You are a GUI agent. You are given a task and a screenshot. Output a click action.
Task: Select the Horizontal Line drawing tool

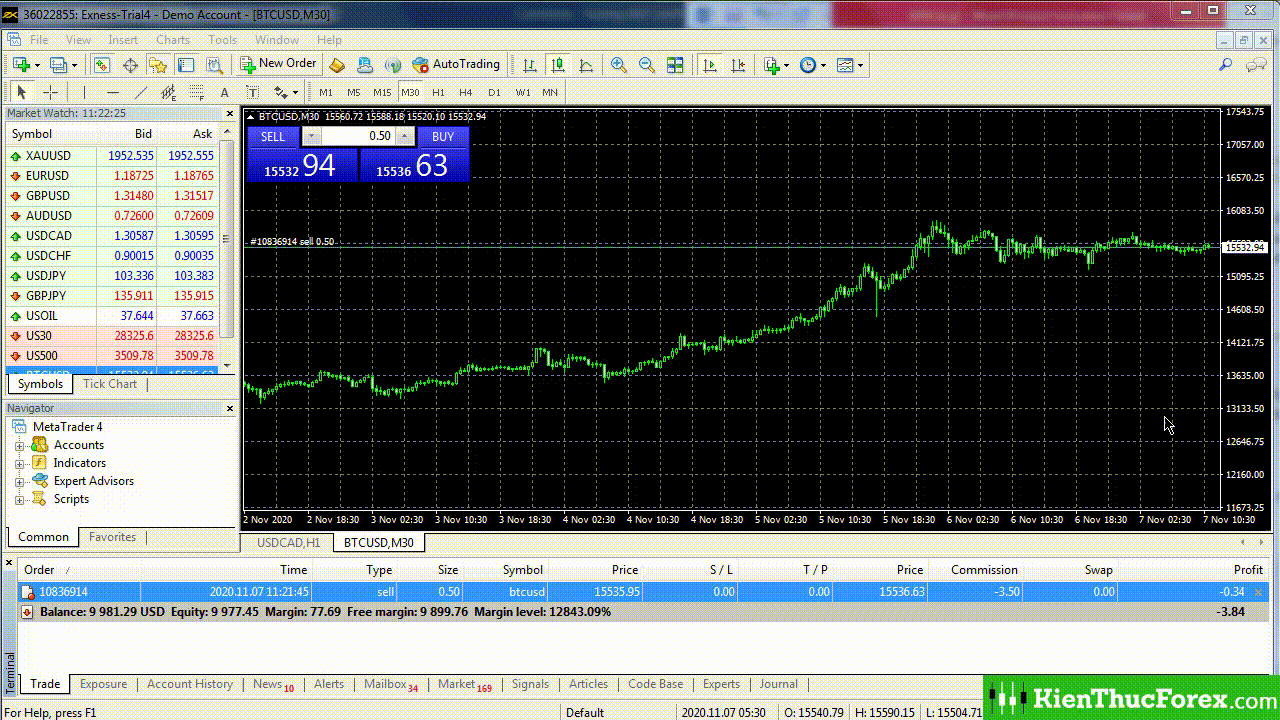click(113, 92)
